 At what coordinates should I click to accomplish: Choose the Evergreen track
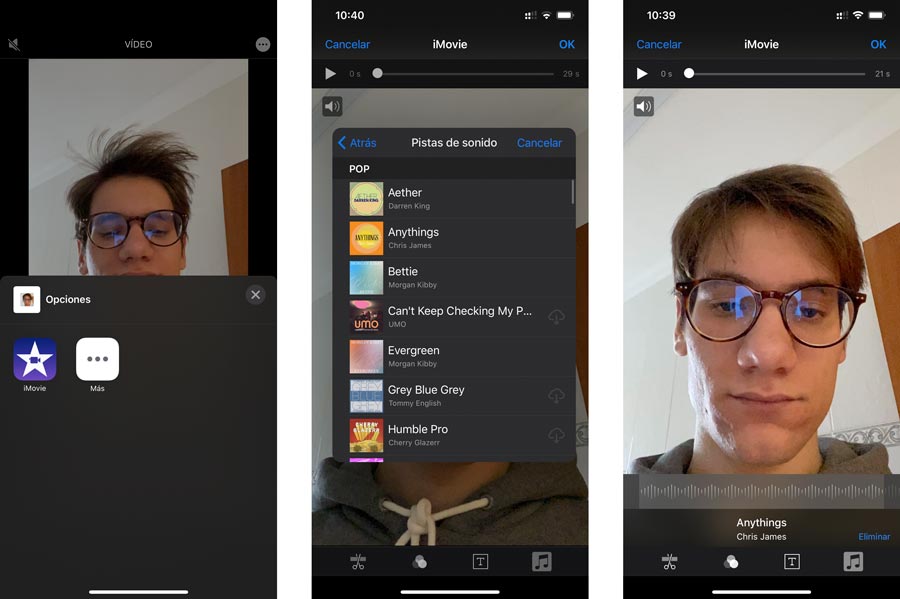[454, 356]
